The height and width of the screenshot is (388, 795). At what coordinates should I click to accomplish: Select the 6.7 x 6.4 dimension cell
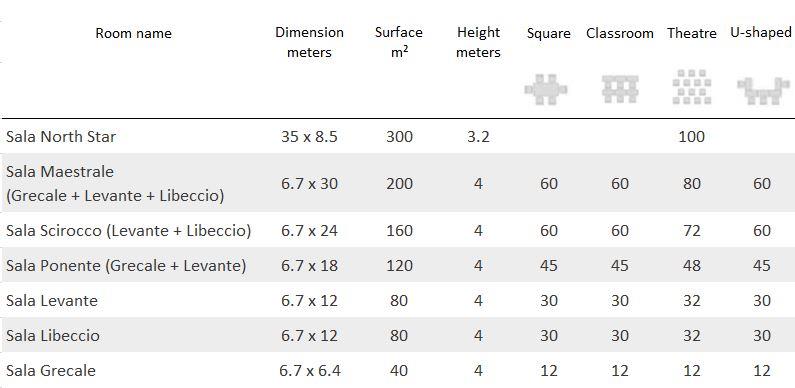310,370
